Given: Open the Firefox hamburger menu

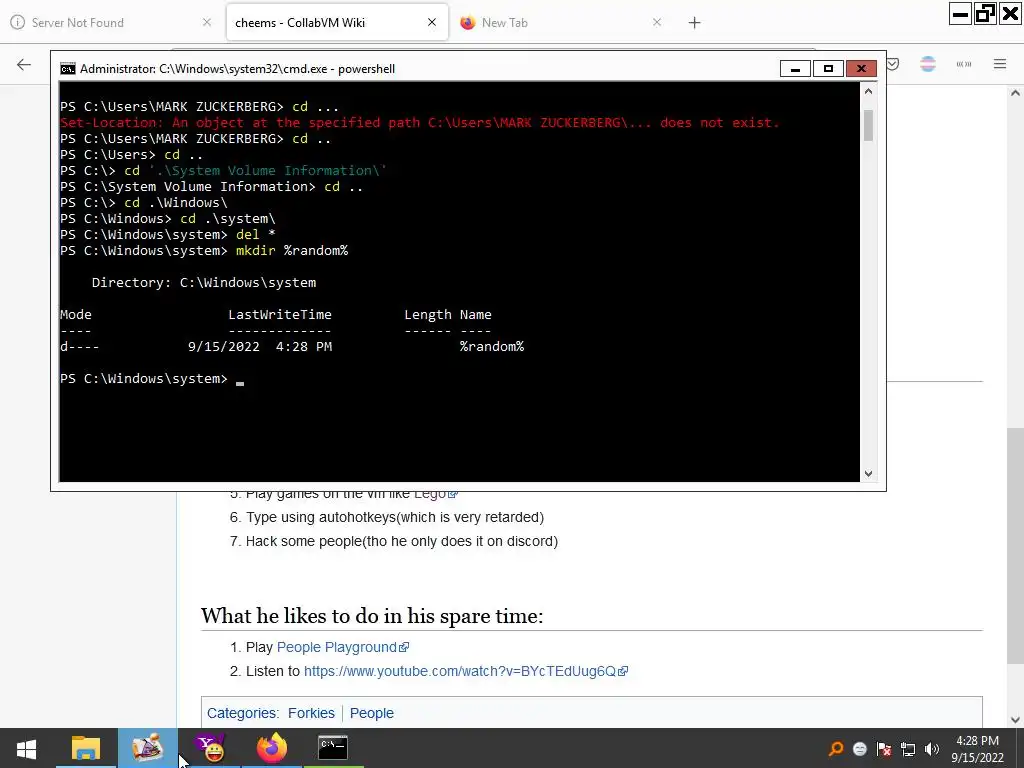Looking at the screenshot, I should [1000, 64].
